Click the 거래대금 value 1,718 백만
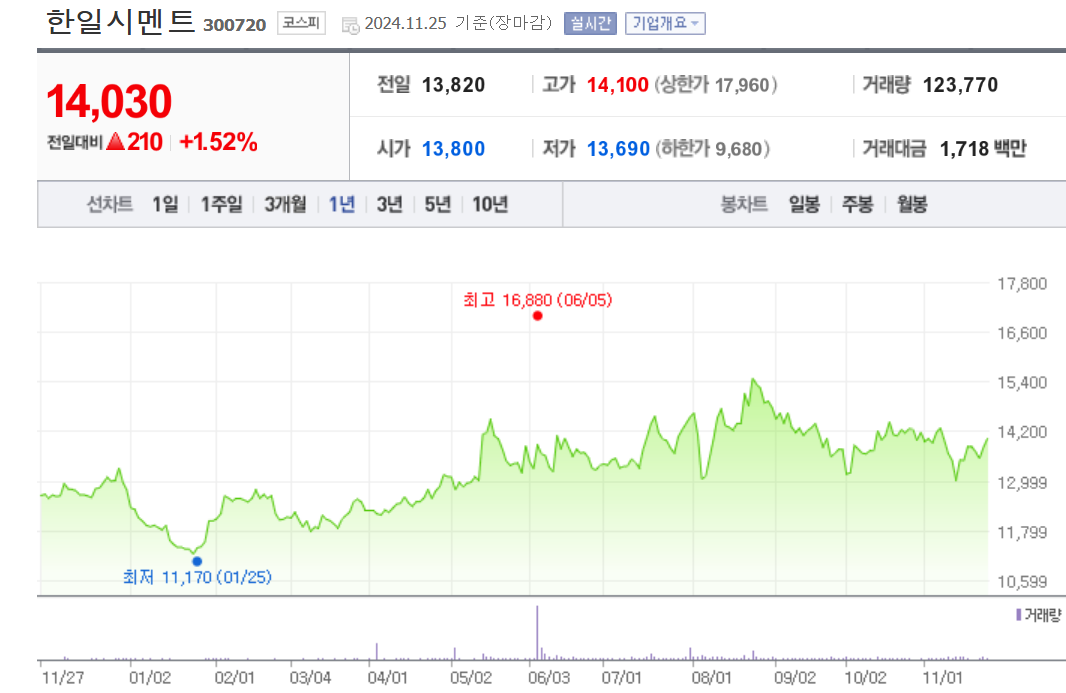This screenshot has height=693, width=1066. point(982,149)
